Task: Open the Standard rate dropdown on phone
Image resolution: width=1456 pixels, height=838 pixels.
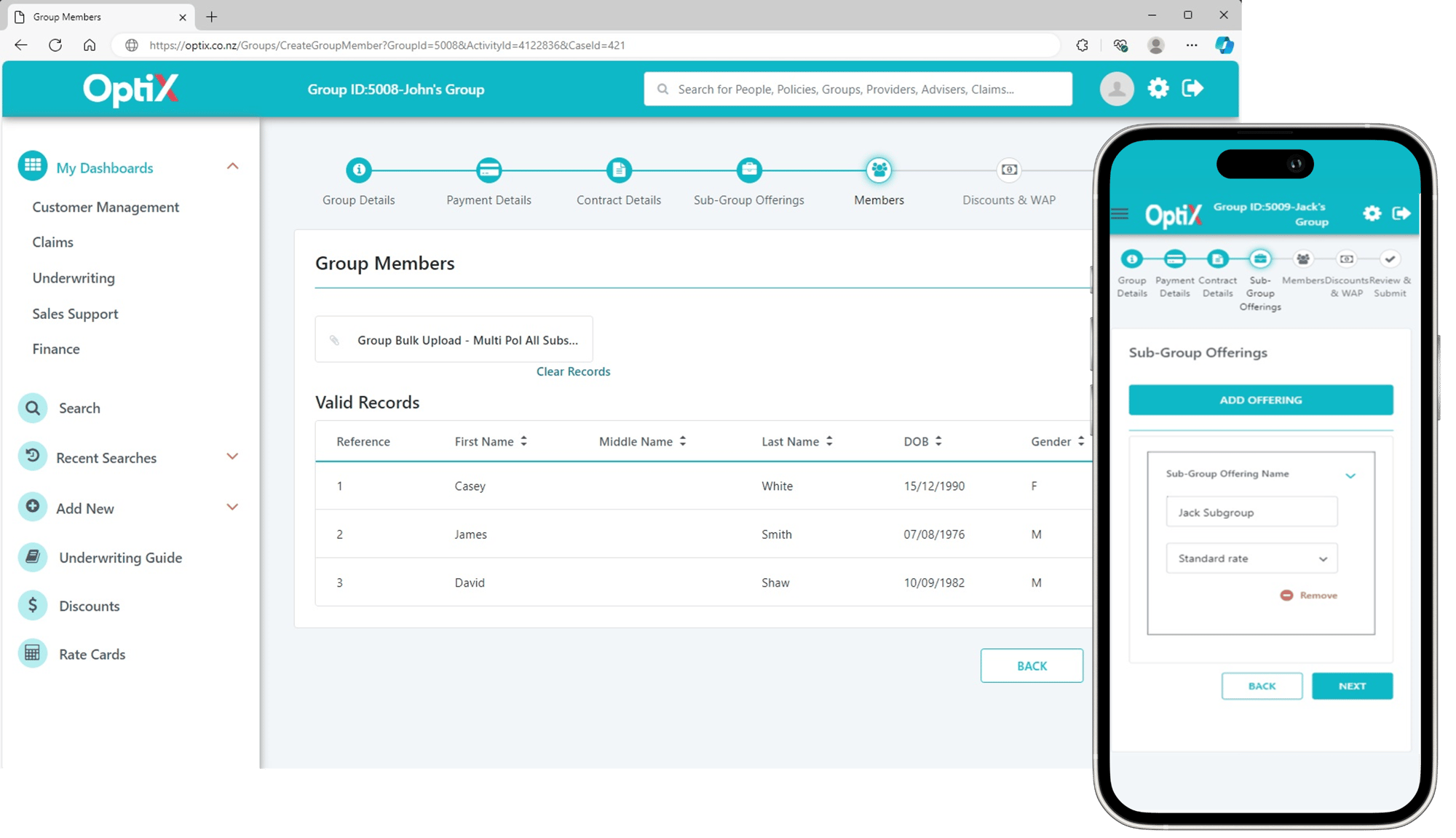Action: point(1251,558)
